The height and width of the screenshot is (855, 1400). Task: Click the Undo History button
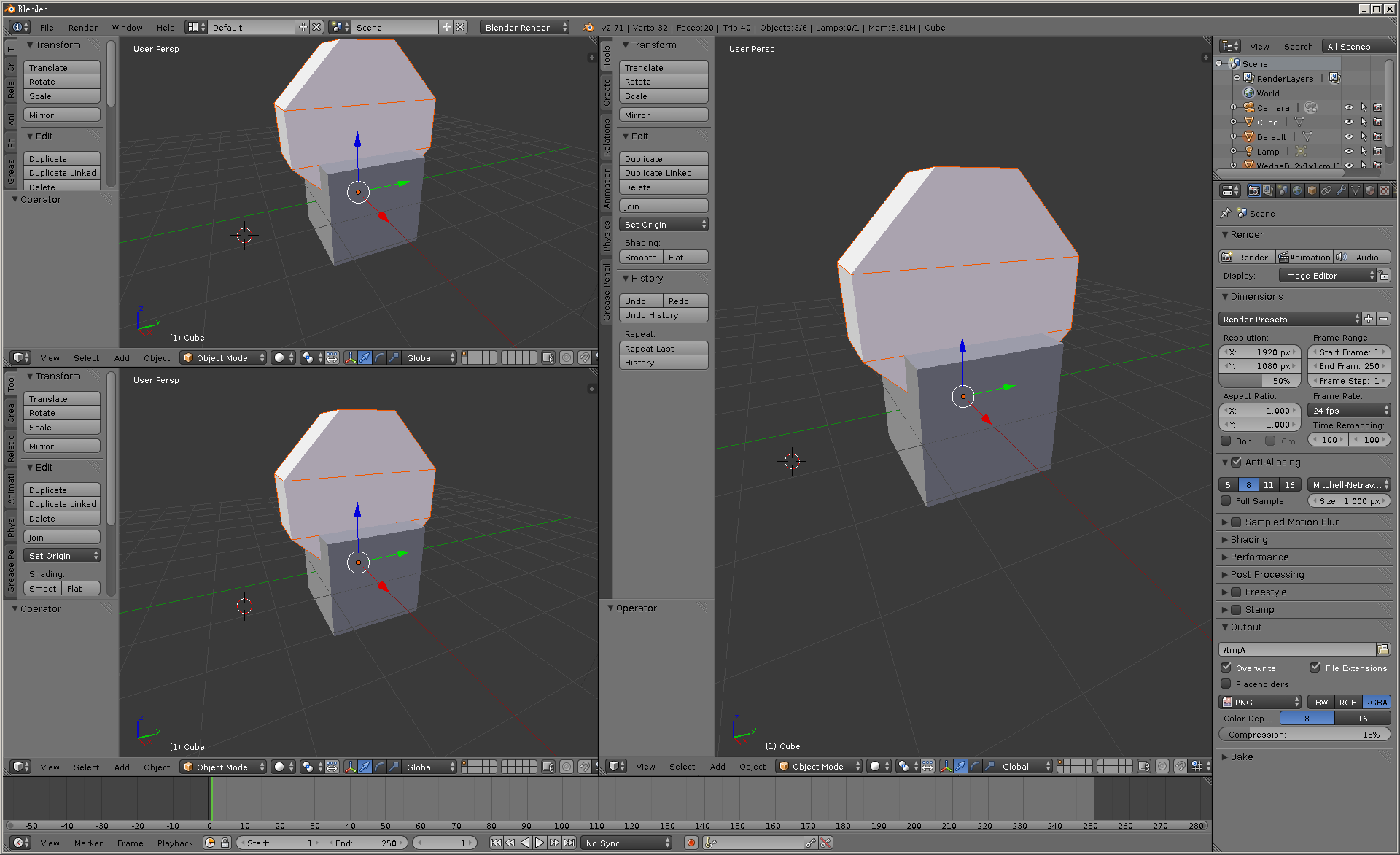tap(663, 315)
